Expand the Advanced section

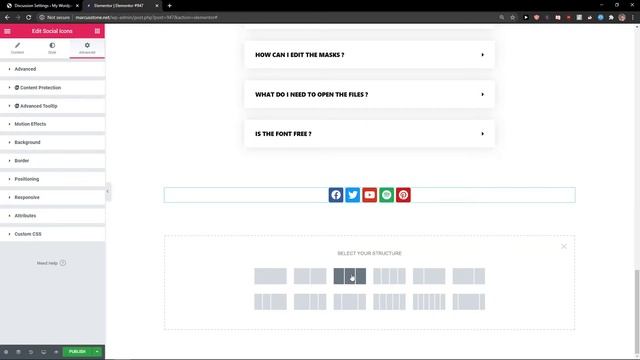pyautogui.click(x=52, y=69)
